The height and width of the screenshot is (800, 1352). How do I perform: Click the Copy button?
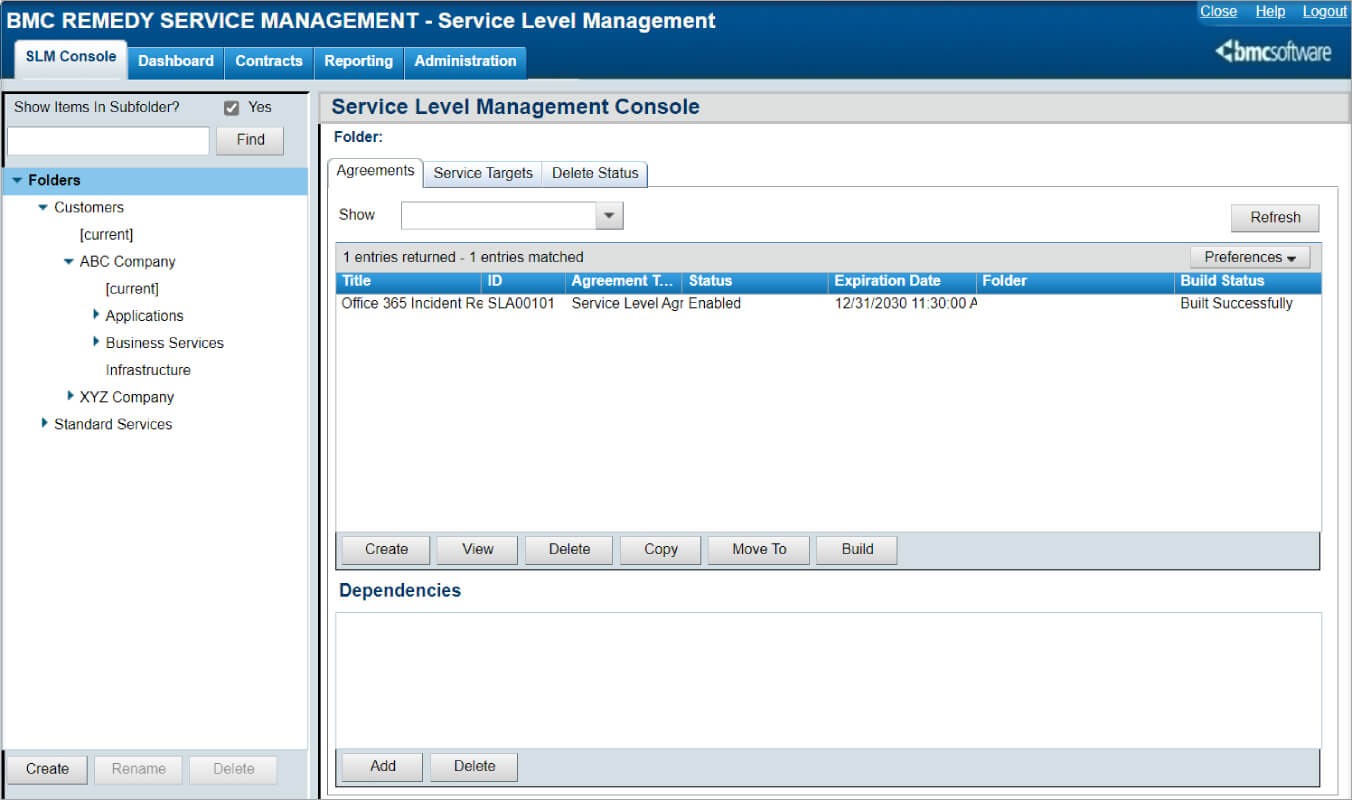660,549
